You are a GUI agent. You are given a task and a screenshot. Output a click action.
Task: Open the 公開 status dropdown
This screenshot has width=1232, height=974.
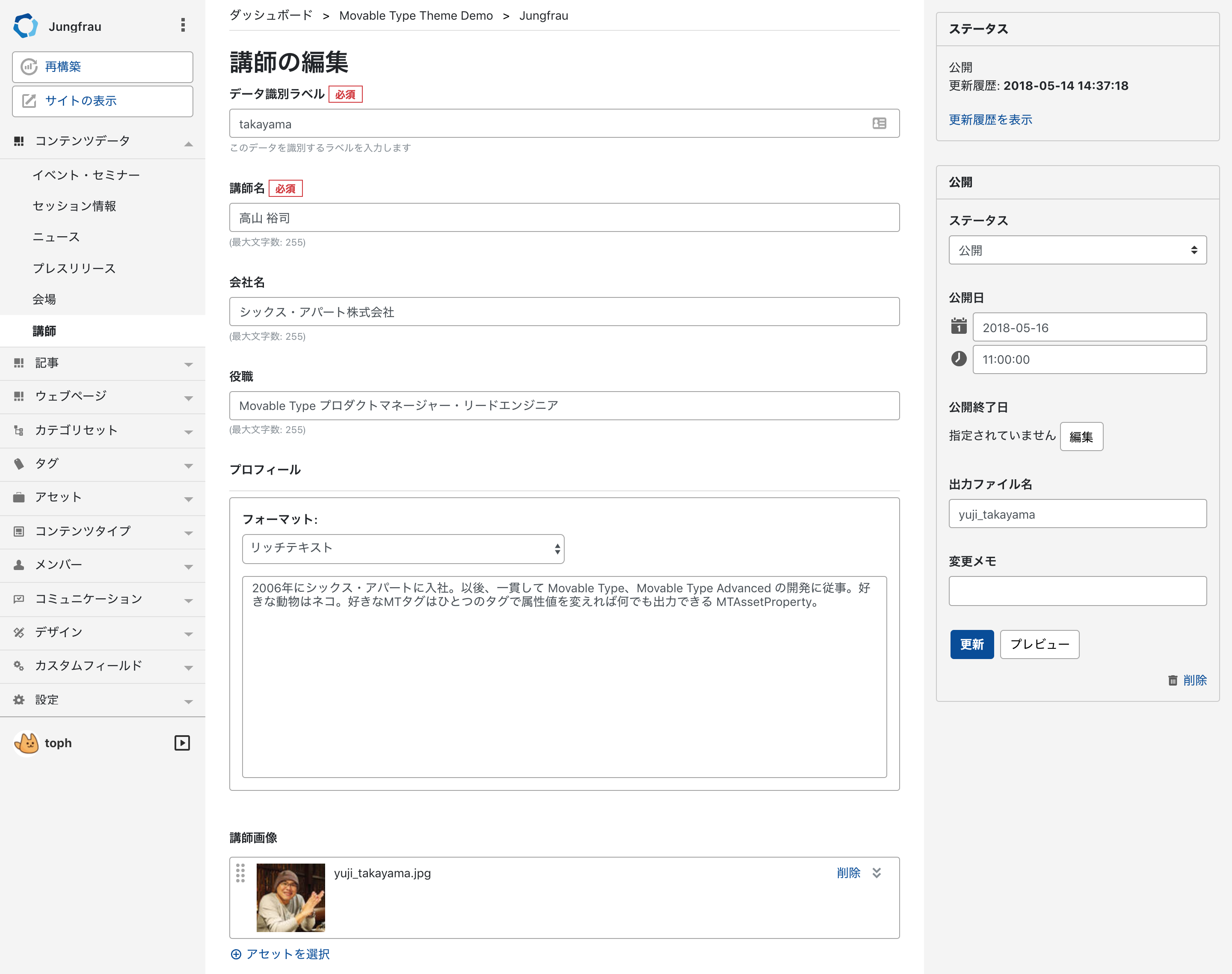1077,250
